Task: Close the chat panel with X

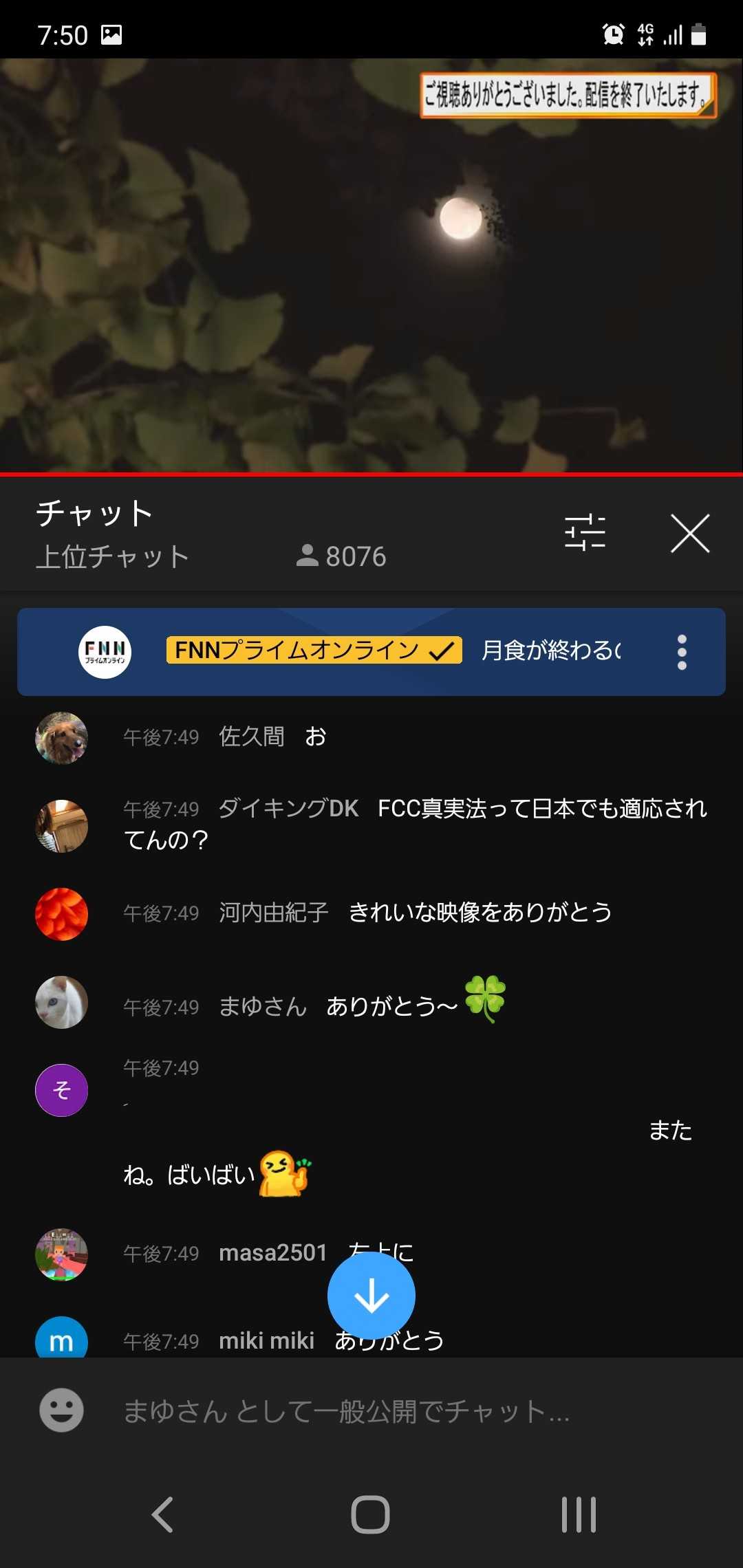Action: point(690,533)
